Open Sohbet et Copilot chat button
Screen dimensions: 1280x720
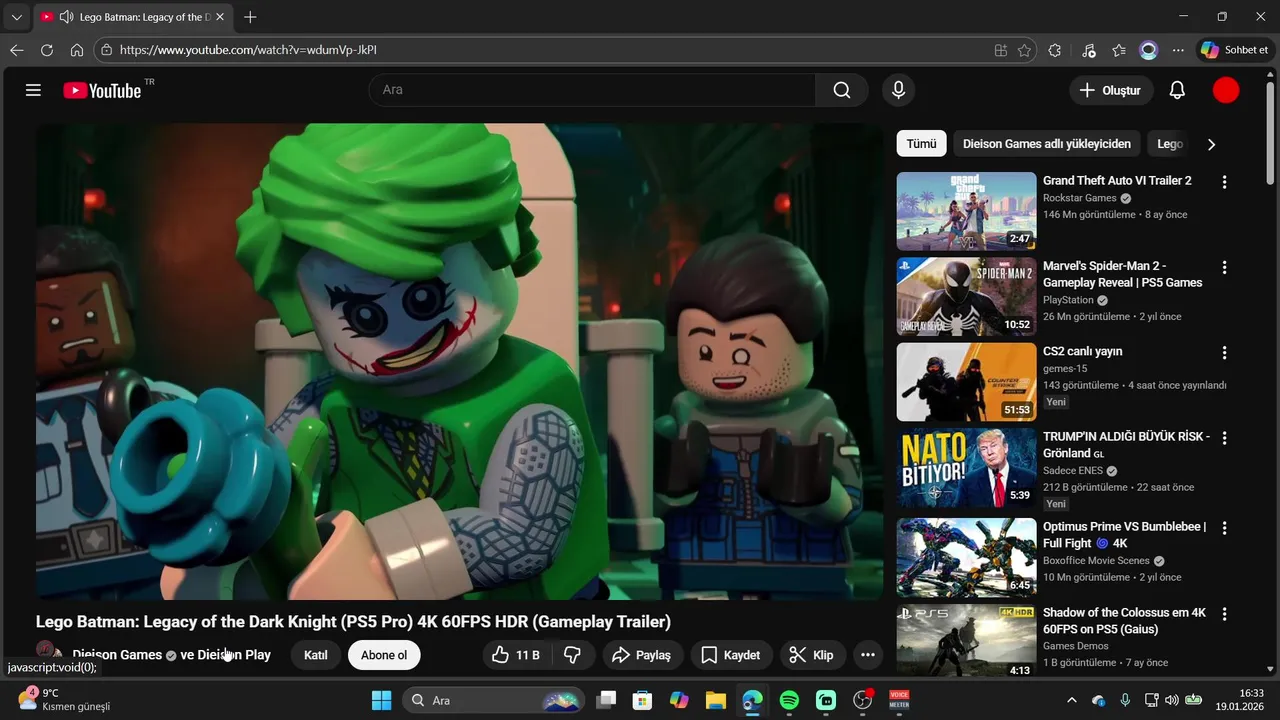[x=1234, y=50]
